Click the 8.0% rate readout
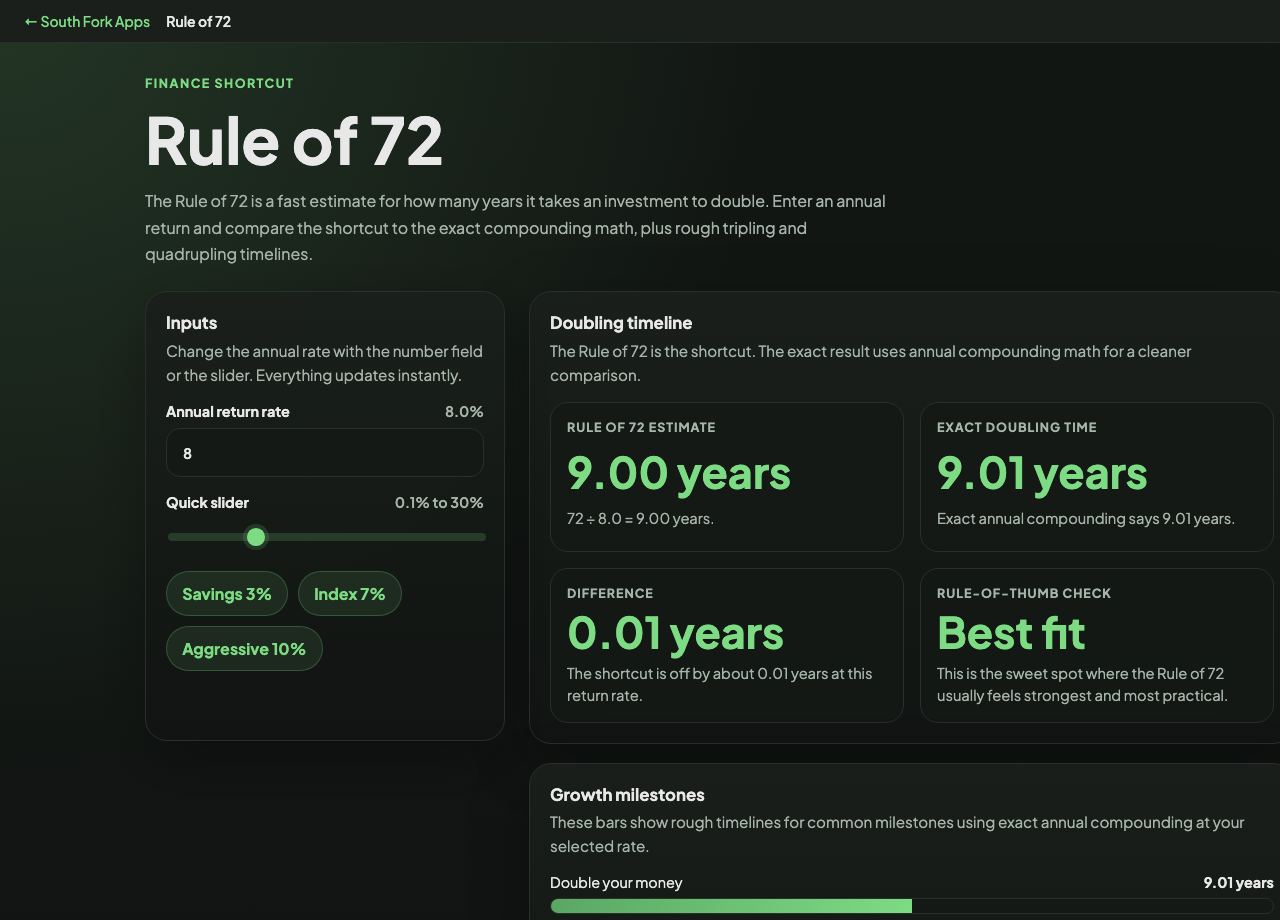This screenshot has height=920, width=1280. pyautogui.click(x=464, y=411)
